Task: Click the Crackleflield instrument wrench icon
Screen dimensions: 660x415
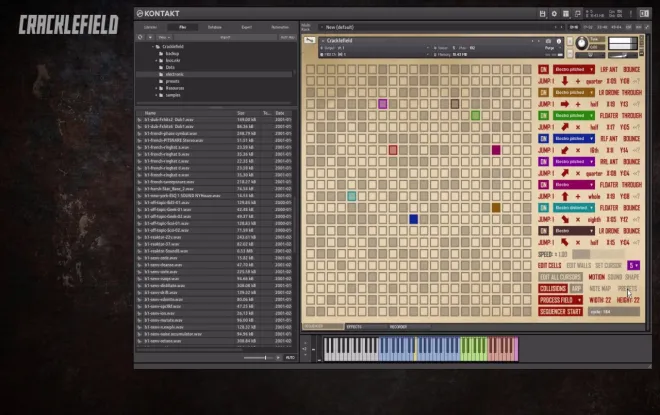Action: [309, 41]
